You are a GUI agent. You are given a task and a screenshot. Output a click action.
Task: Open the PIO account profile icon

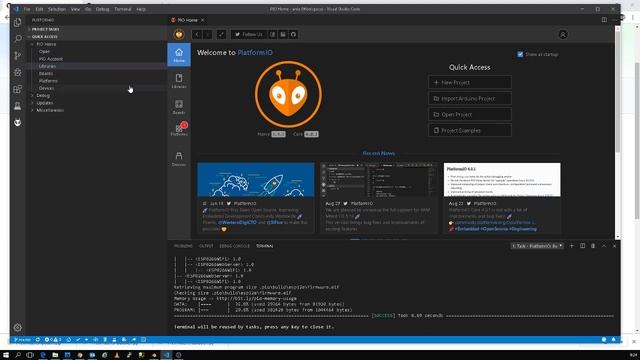pyautogui.click(x=563, y=35)
